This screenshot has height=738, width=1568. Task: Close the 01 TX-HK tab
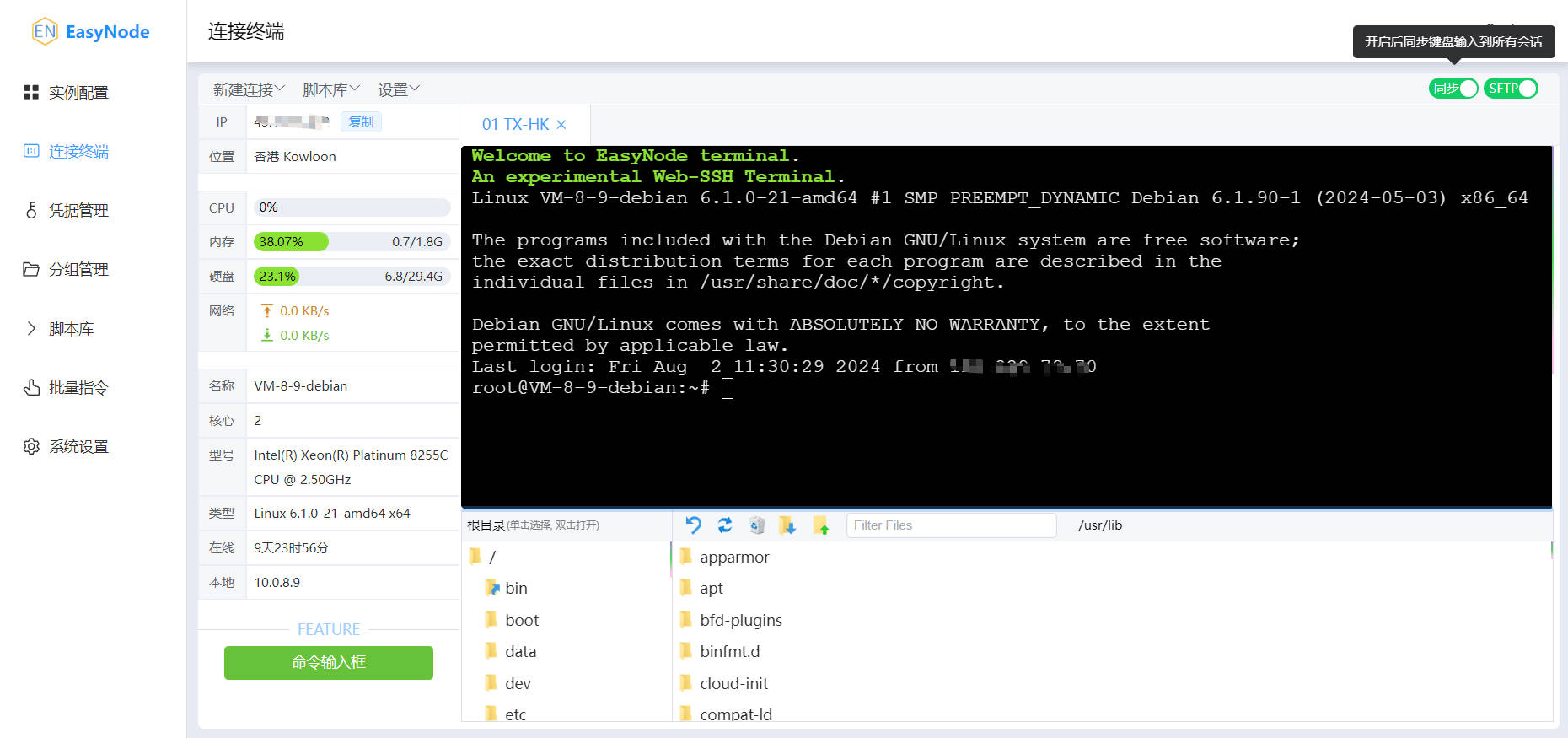[x=561, y=125]
